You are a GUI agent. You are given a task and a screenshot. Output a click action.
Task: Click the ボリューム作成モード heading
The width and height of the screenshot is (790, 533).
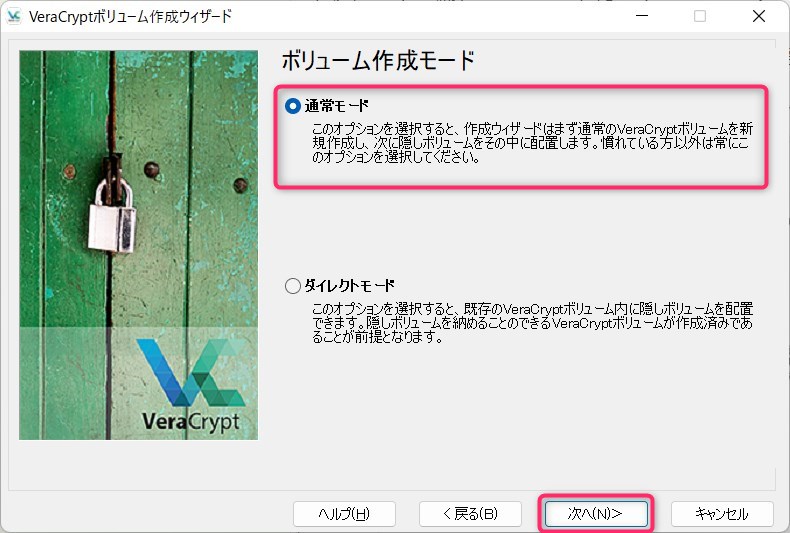[378, 60]
